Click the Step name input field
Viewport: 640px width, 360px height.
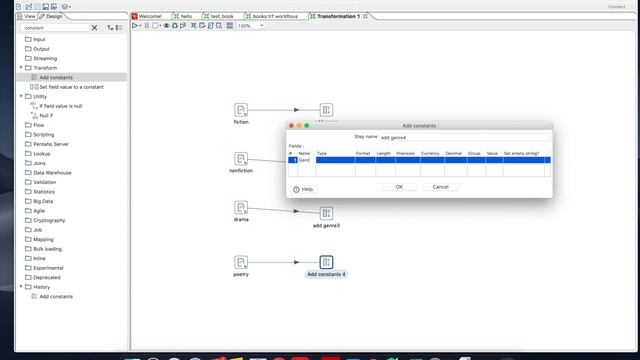(x=464, y=138)
